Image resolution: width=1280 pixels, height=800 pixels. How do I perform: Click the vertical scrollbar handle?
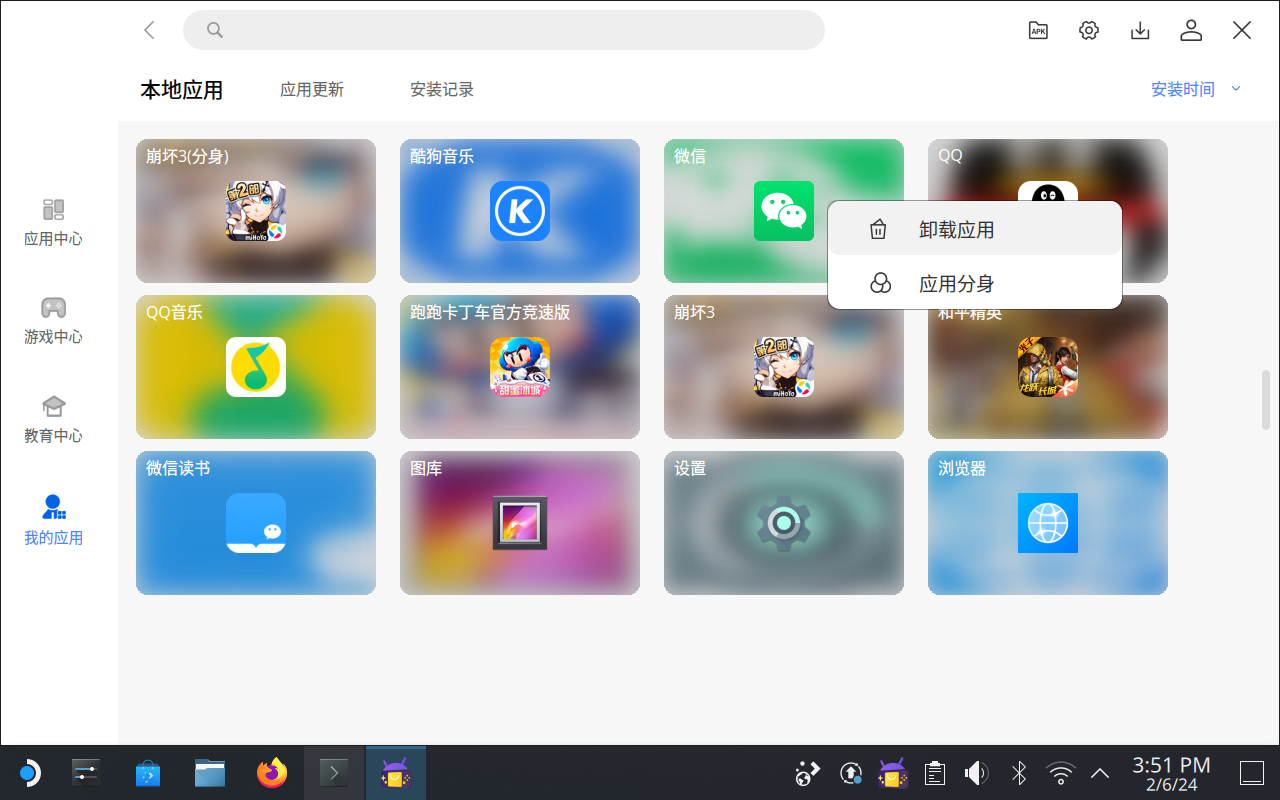click(1265, 400)
